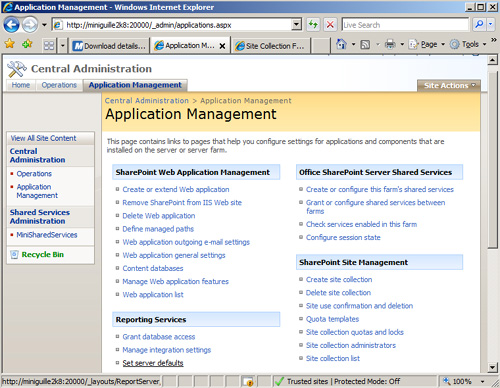Refresh the page with green arrows icon
The width and height of the screenshot is (500, 388).
click(313, 25)
